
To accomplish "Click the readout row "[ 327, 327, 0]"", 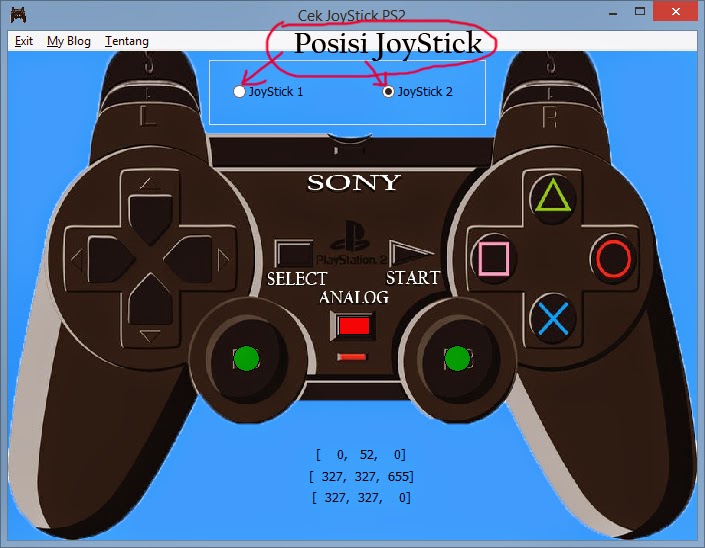I will pyautogui.click(x=361, y=498).
